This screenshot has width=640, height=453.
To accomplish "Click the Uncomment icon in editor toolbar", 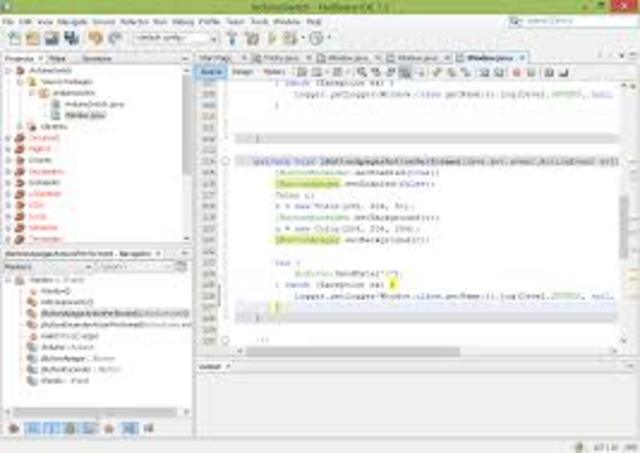I will 564,73.
